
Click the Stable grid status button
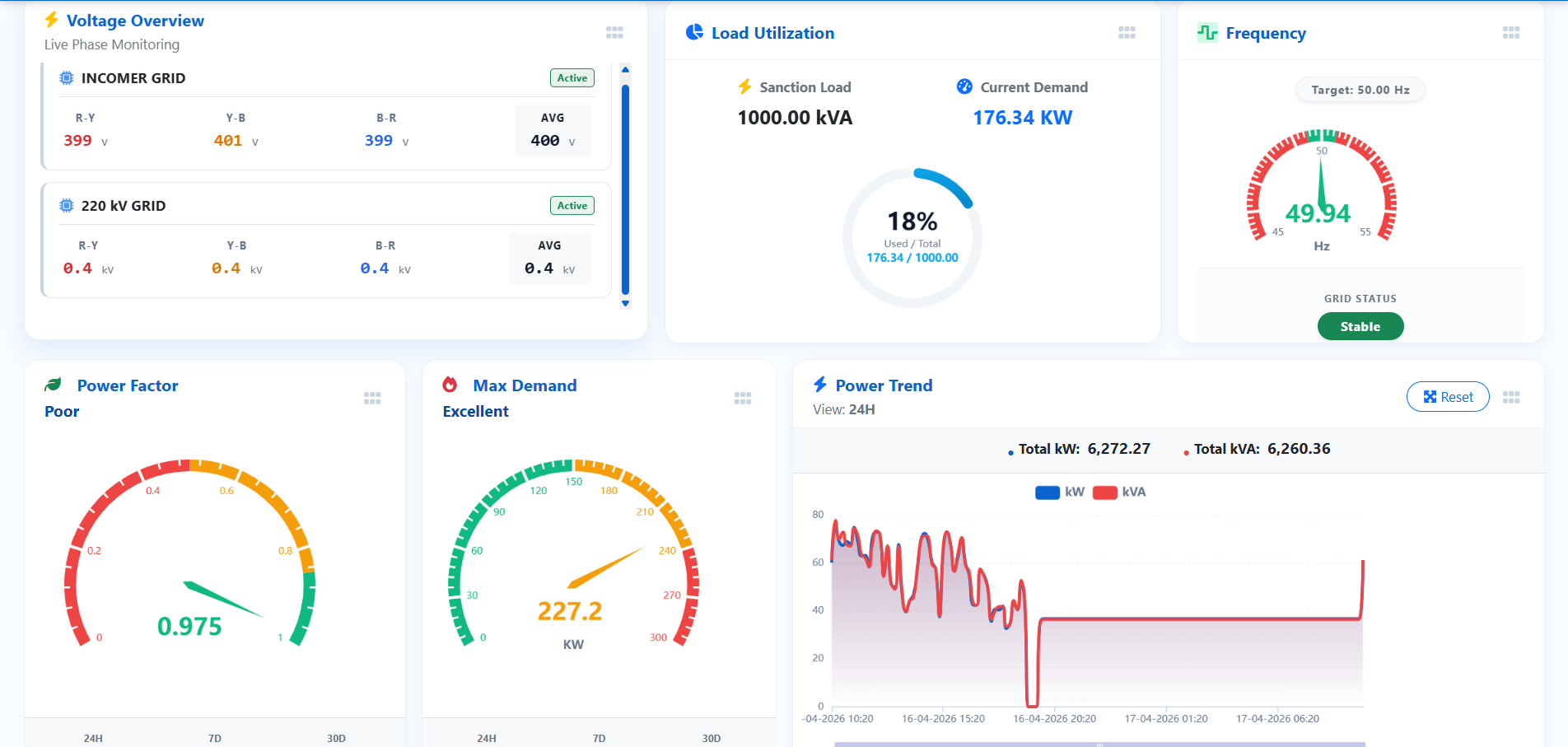1360,327
